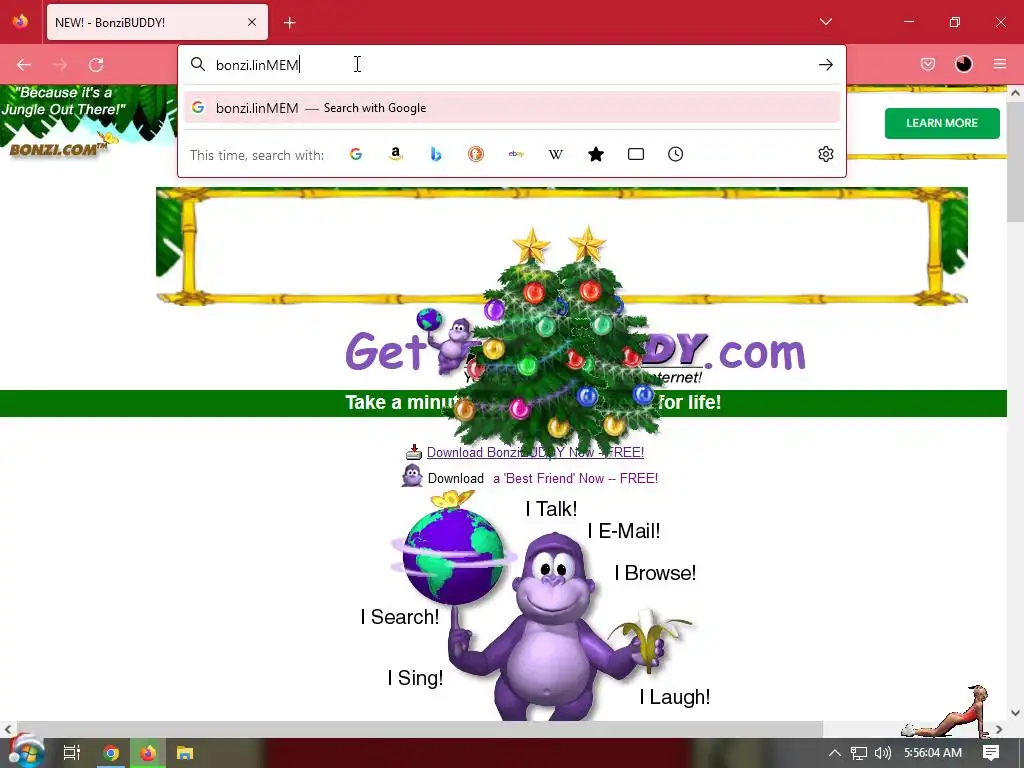Search this time with Bing icon
This screenshot has height=768, width=1024.
pyautogui.click(x=436, y=154)
